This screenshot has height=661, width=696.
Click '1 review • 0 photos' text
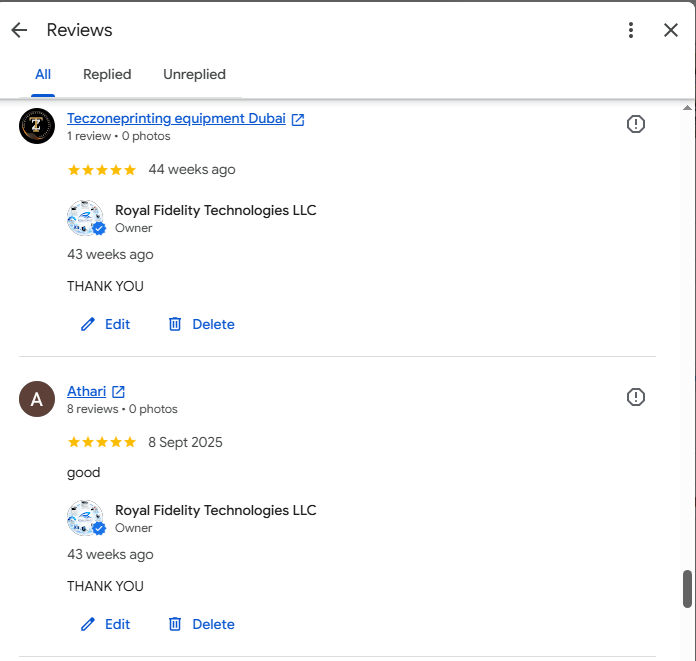(119, 136)
